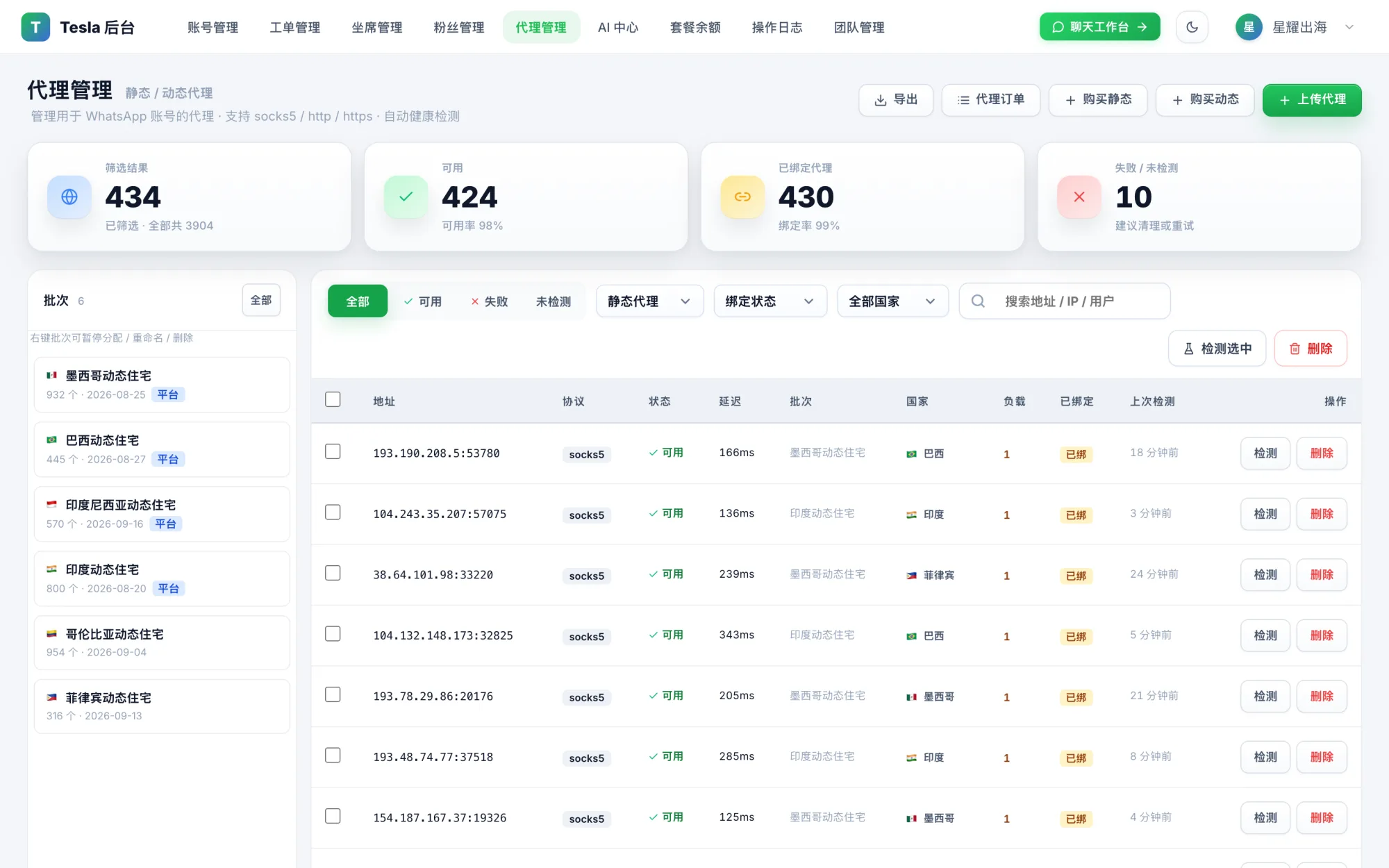Click the red X icon in 失败 card

[1079, 197]
